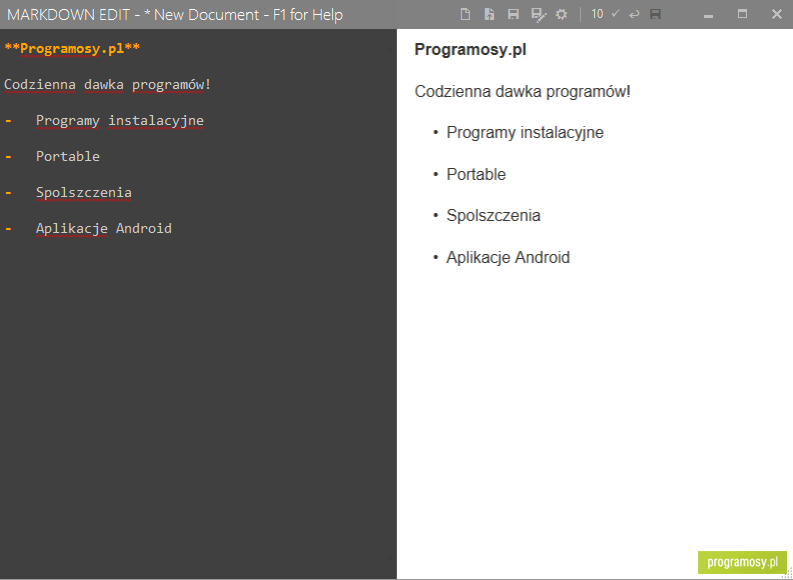Click 'Aplikacje Android' in the editor pane

coord(104,229)
